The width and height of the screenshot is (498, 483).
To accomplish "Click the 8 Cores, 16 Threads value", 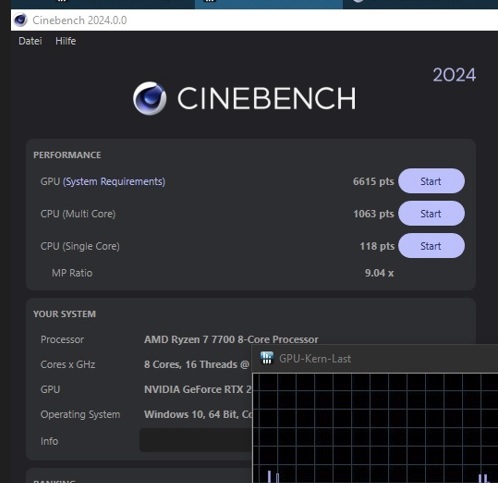I will [197, 364].
